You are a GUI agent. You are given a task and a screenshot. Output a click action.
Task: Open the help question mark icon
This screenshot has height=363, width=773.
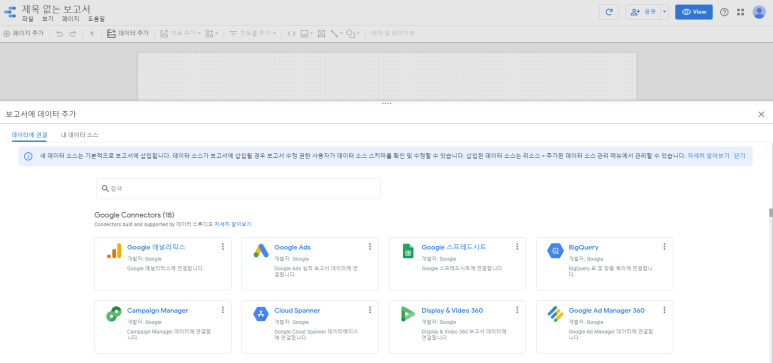[x=724, y=12]
